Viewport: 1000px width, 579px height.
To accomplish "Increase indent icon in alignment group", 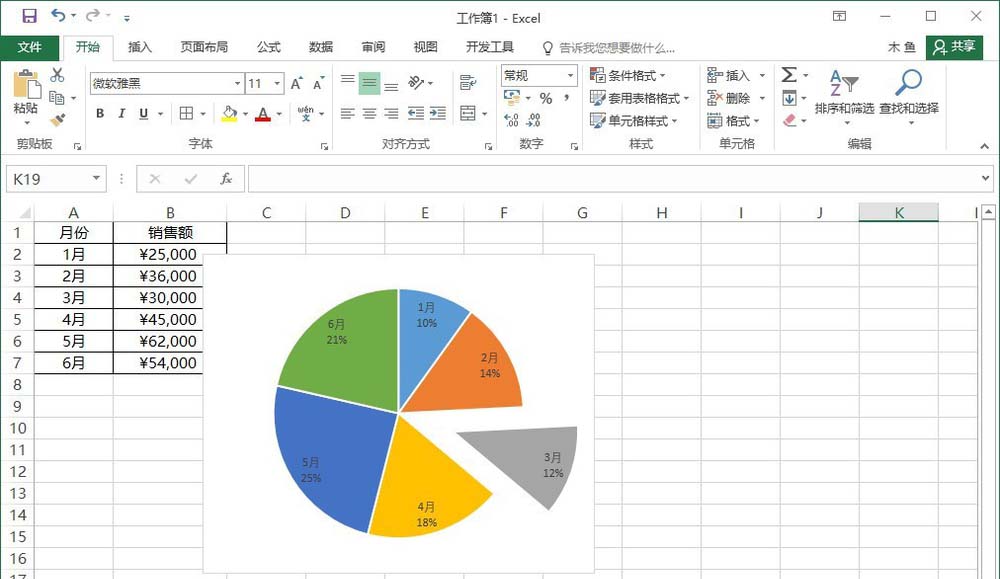I will tap(438, 114).
